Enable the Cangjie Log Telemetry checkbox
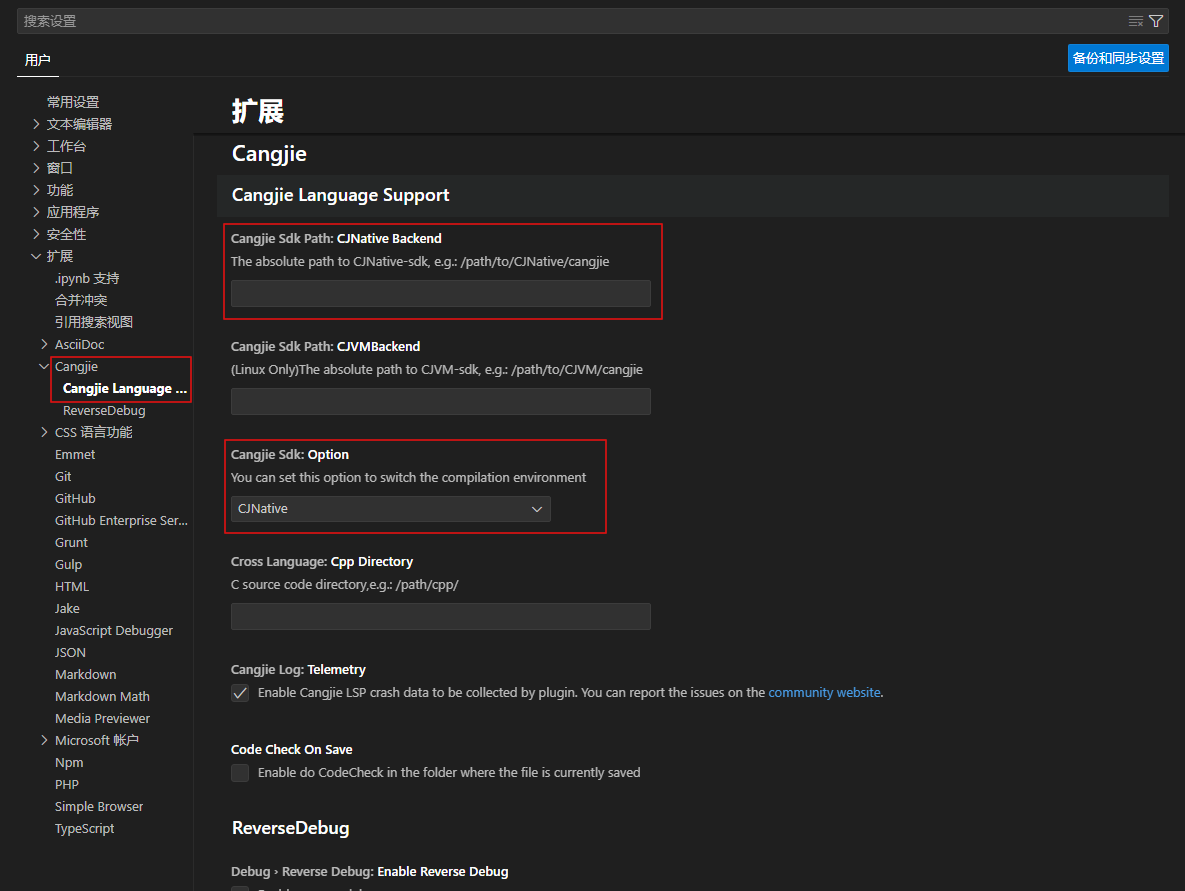 click(240, 693)
